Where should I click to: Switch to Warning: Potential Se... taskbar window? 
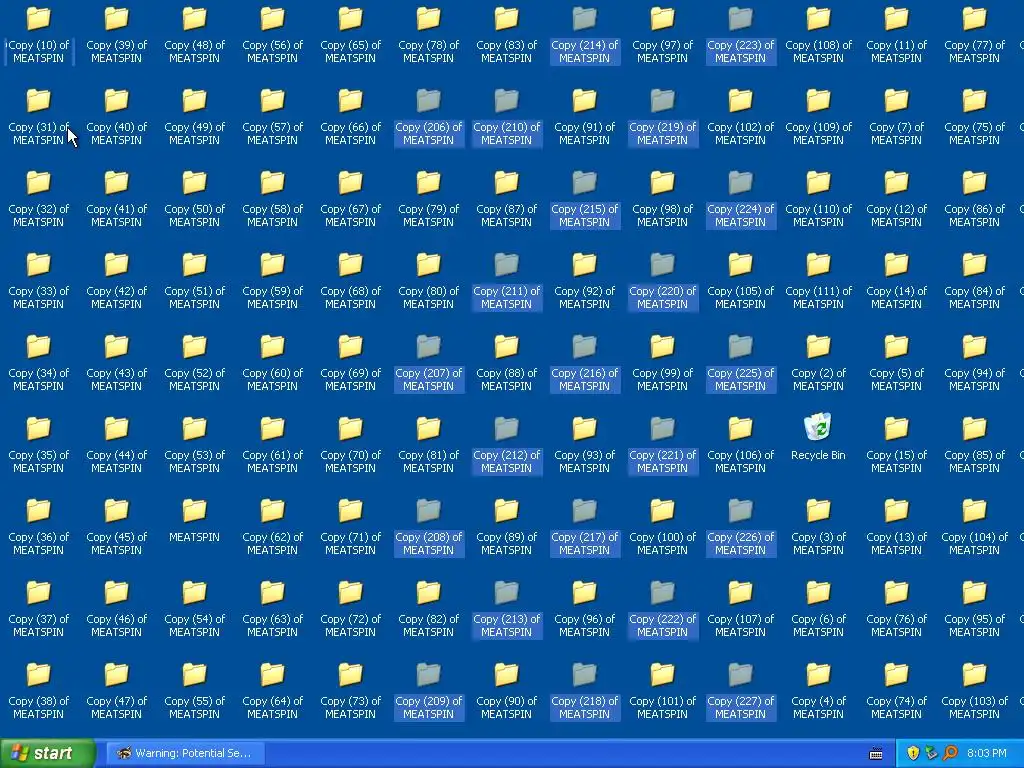(x=185, y=753)
